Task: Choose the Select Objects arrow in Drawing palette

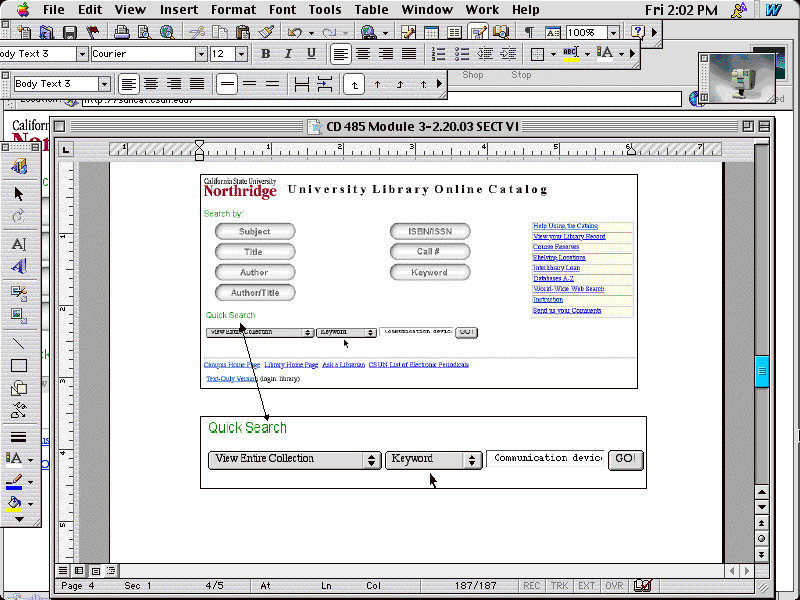Action: [19, 194]
